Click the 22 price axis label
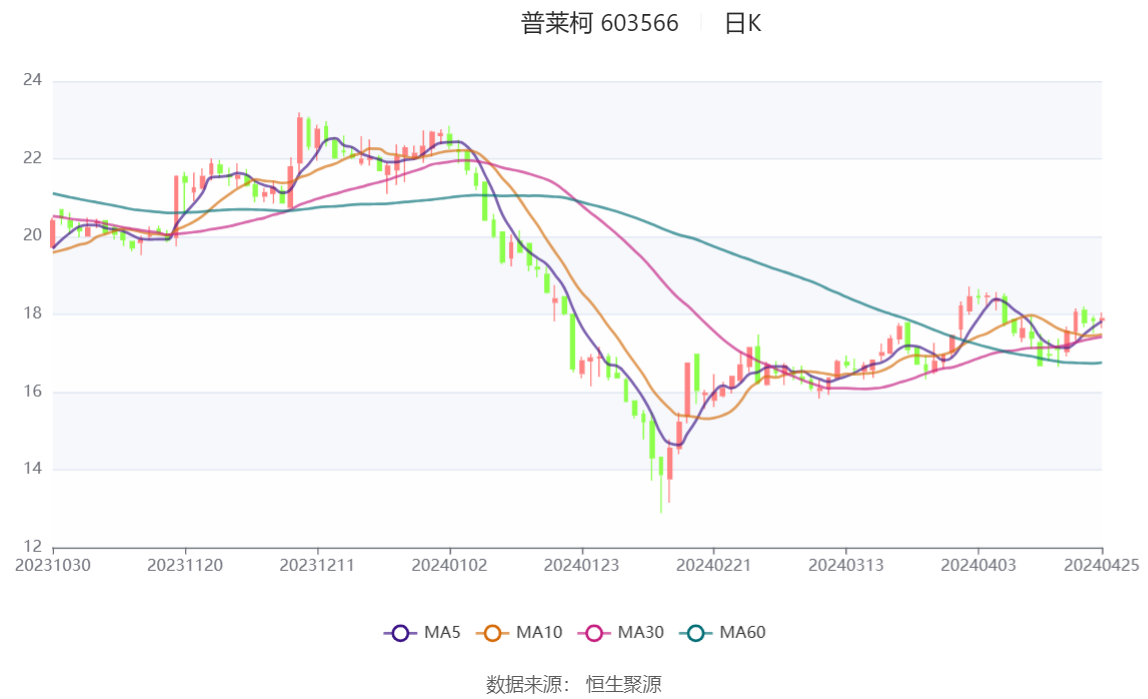Viewport: 1148px width, 699px height. (33, 158)
